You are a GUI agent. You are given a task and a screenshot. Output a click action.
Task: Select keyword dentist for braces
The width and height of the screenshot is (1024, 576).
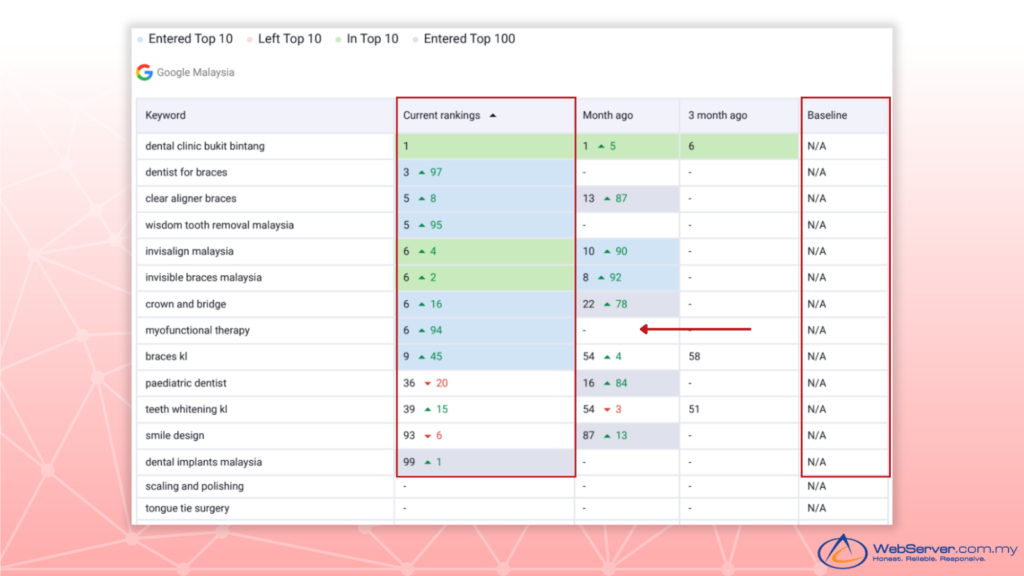(186, 172)
